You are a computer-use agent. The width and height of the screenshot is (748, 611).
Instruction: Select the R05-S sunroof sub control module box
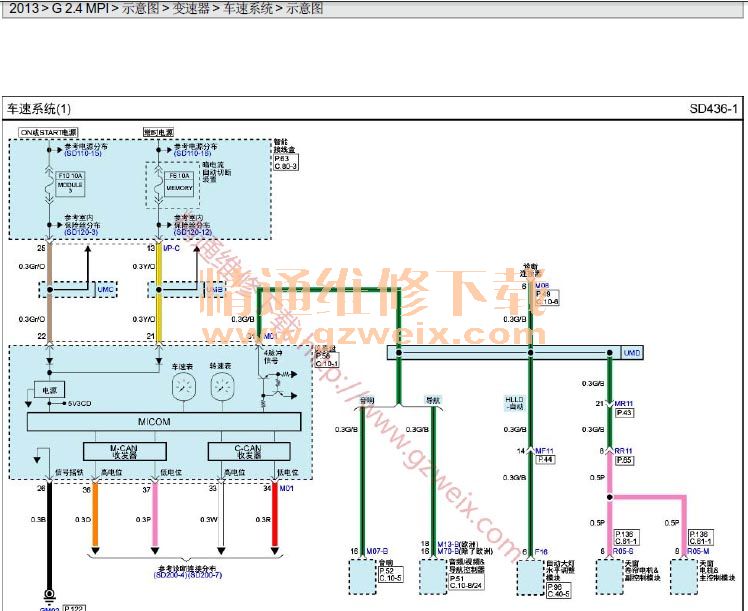[610, 577]
